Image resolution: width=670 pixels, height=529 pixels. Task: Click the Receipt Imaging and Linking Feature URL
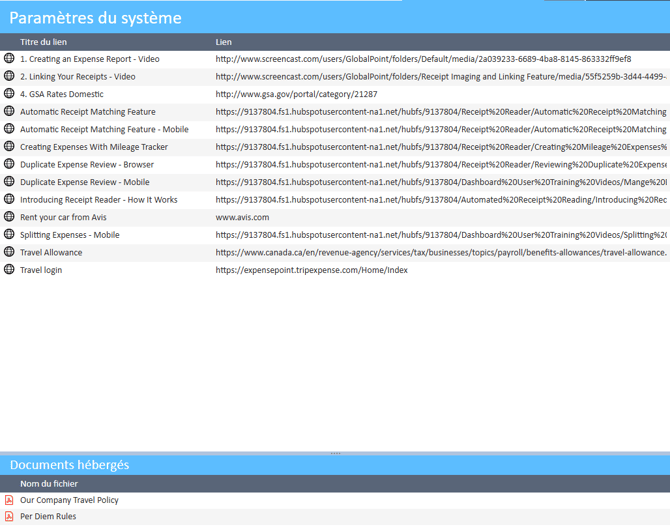pyautogui.click(x=441, y=76)
